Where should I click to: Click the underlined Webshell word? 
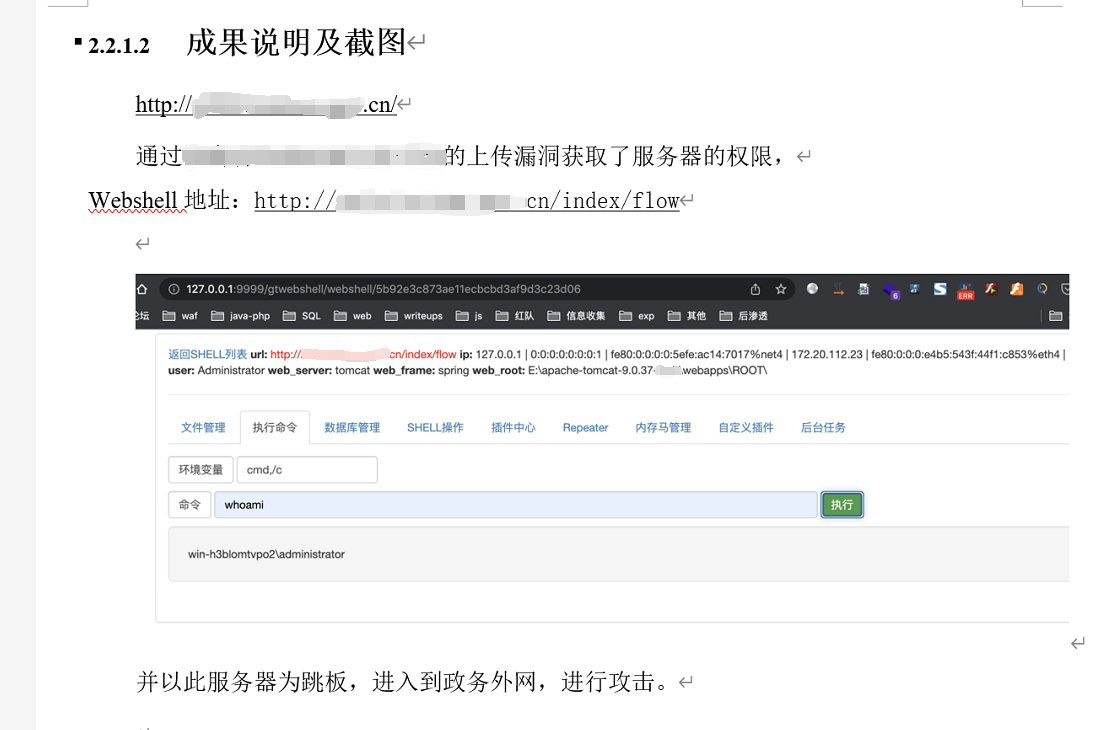[133, 201]
